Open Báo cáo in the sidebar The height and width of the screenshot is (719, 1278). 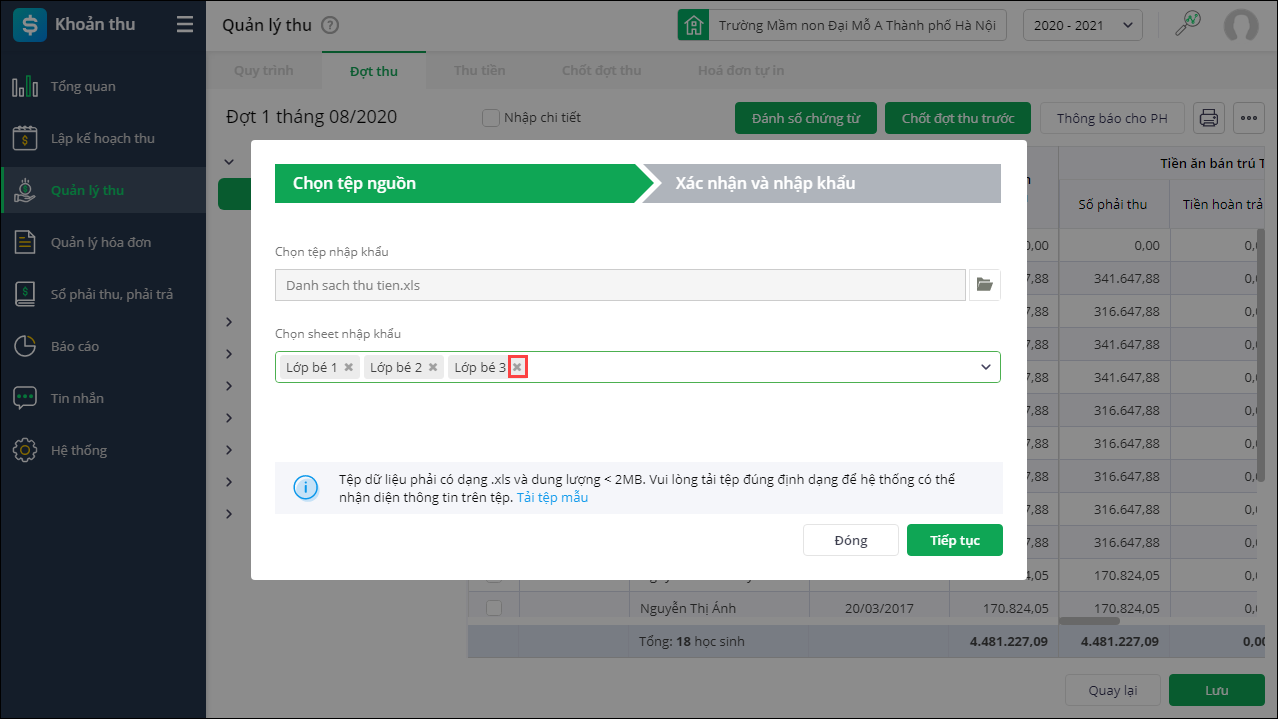click(x=103, y=346)
